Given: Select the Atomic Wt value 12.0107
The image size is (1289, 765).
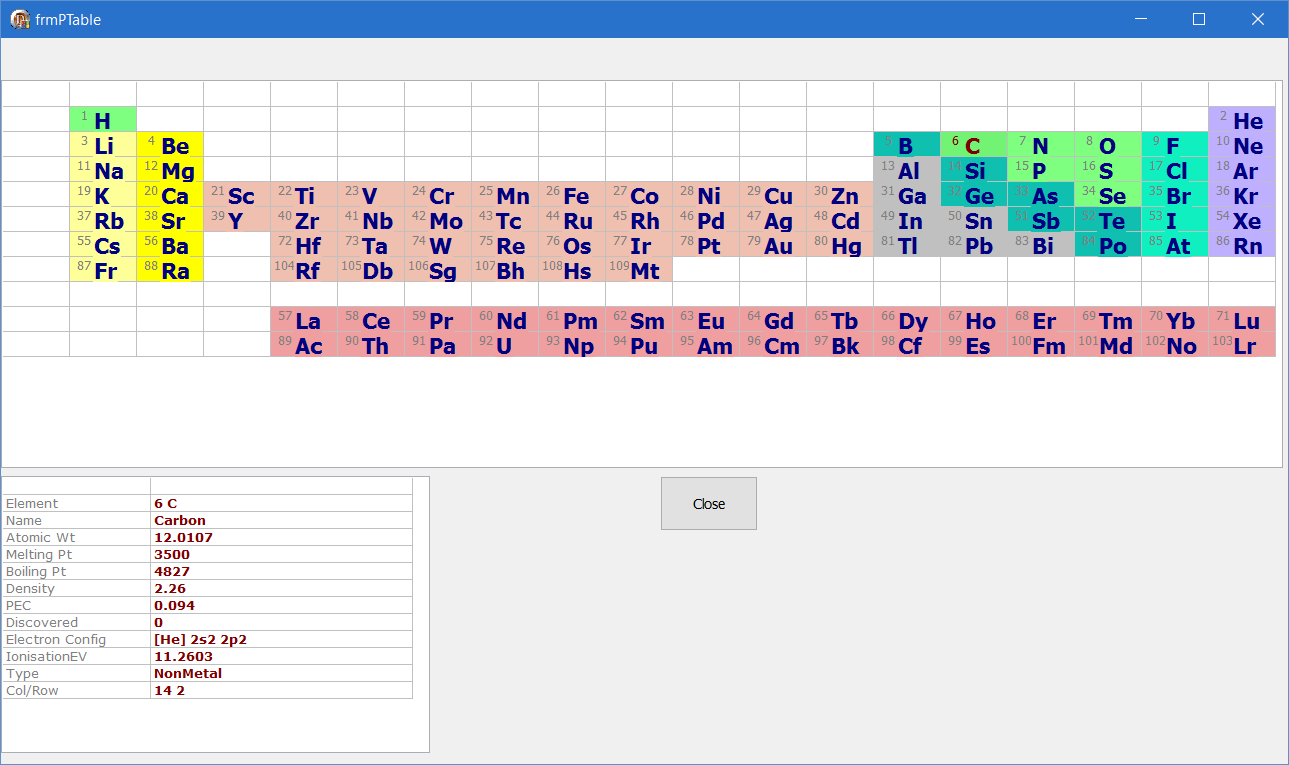Looking at the screenshot, I should tap(280, 537).
